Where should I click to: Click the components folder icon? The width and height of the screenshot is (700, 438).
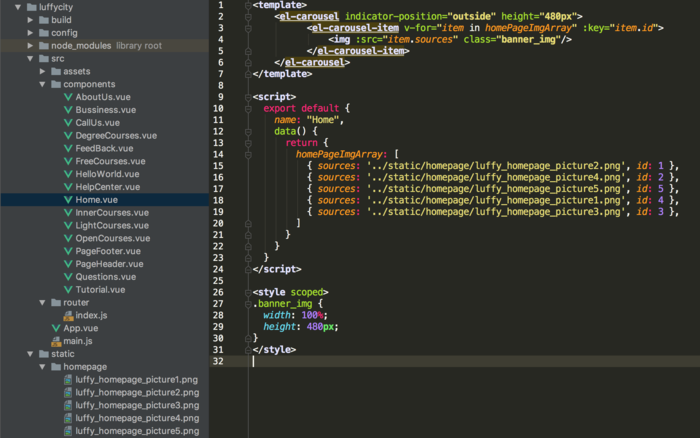56,84
